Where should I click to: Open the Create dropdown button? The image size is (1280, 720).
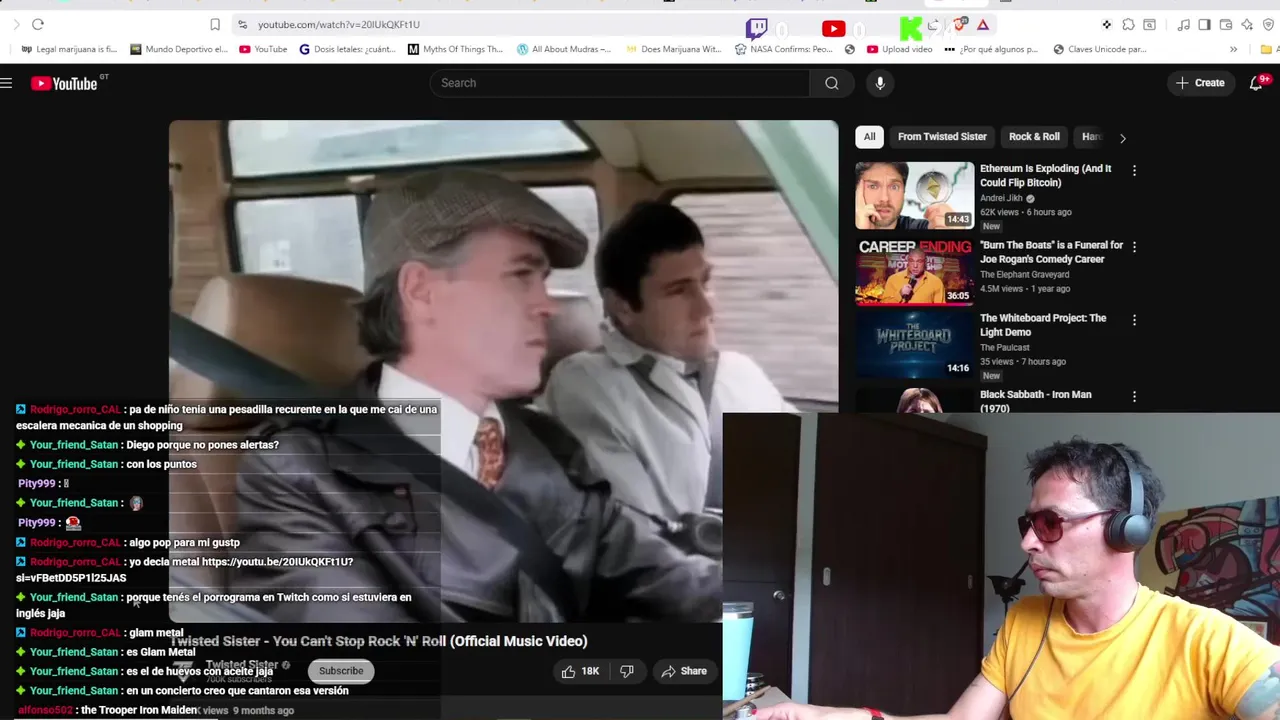1200,83
